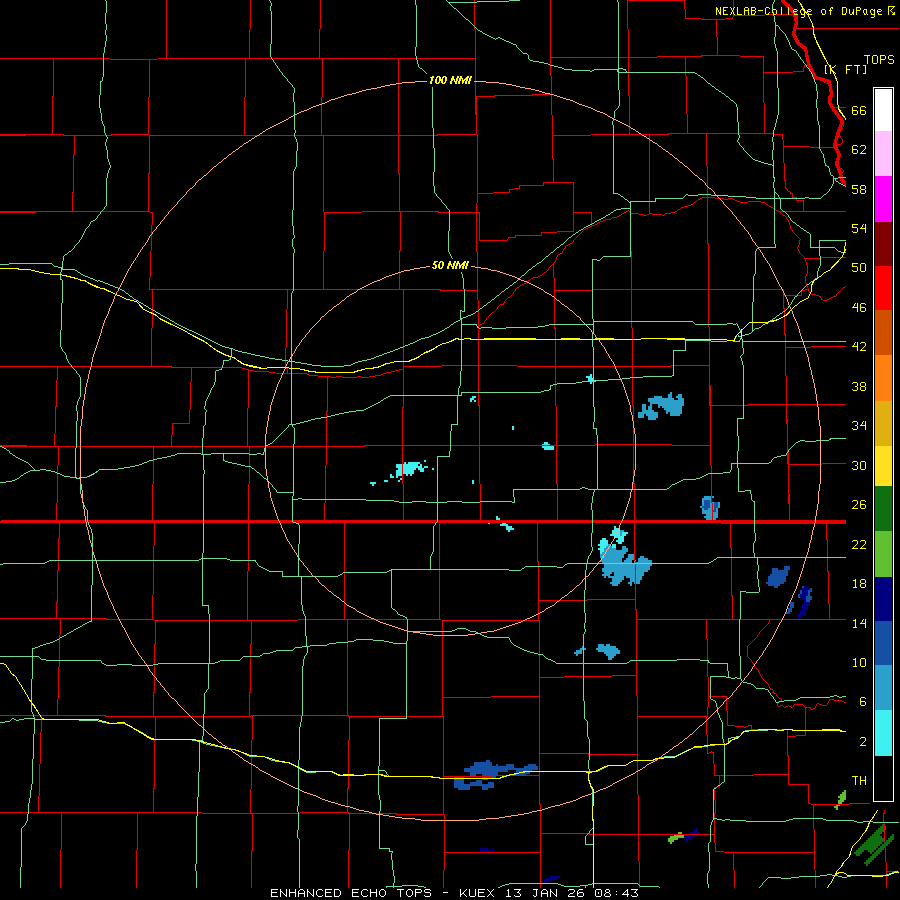Click the '54' scale label
Image resolution: width=900 pixels, height=900 pixels.
coord(859,228)
